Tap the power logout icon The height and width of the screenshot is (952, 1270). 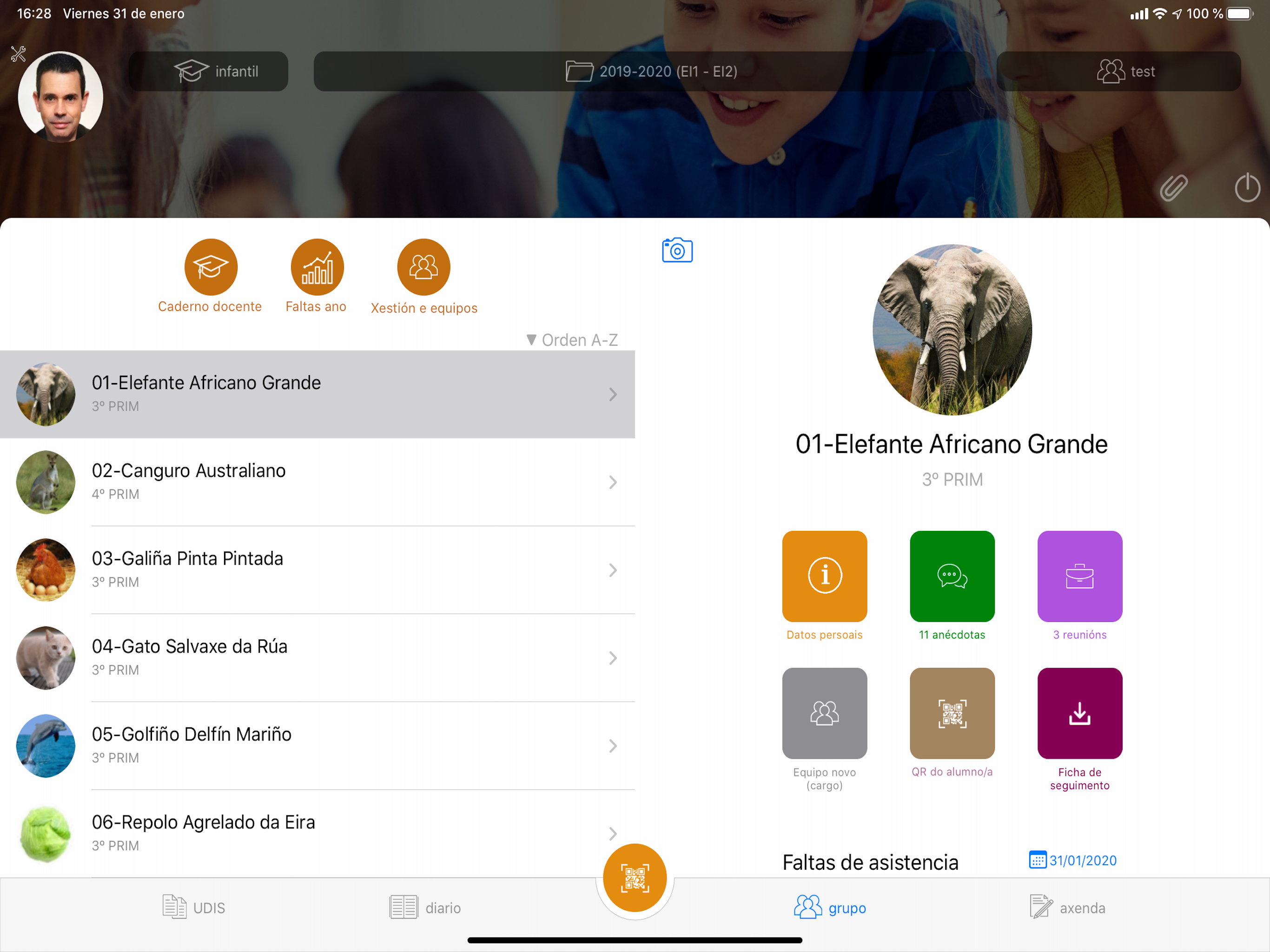click(1247, 188)
